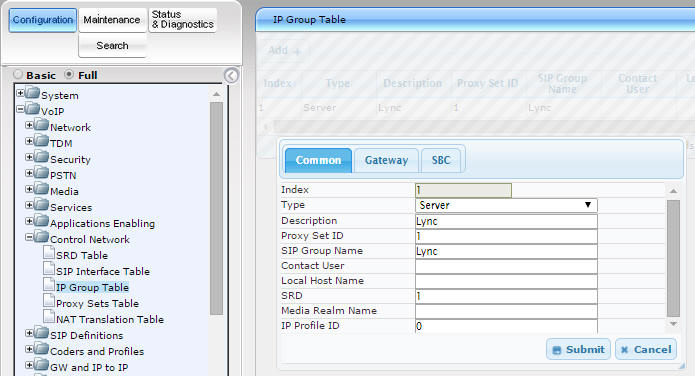Image resolution: width=695 pixels, height=376 pixels.
Task: Click the Applications Enabling folder icon
Action: 42,221
